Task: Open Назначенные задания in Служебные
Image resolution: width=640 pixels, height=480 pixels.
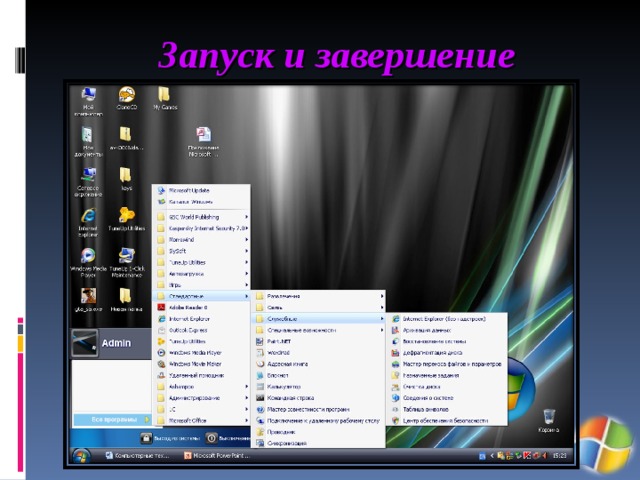Action: pyautogui.click(x=447, y=375)
